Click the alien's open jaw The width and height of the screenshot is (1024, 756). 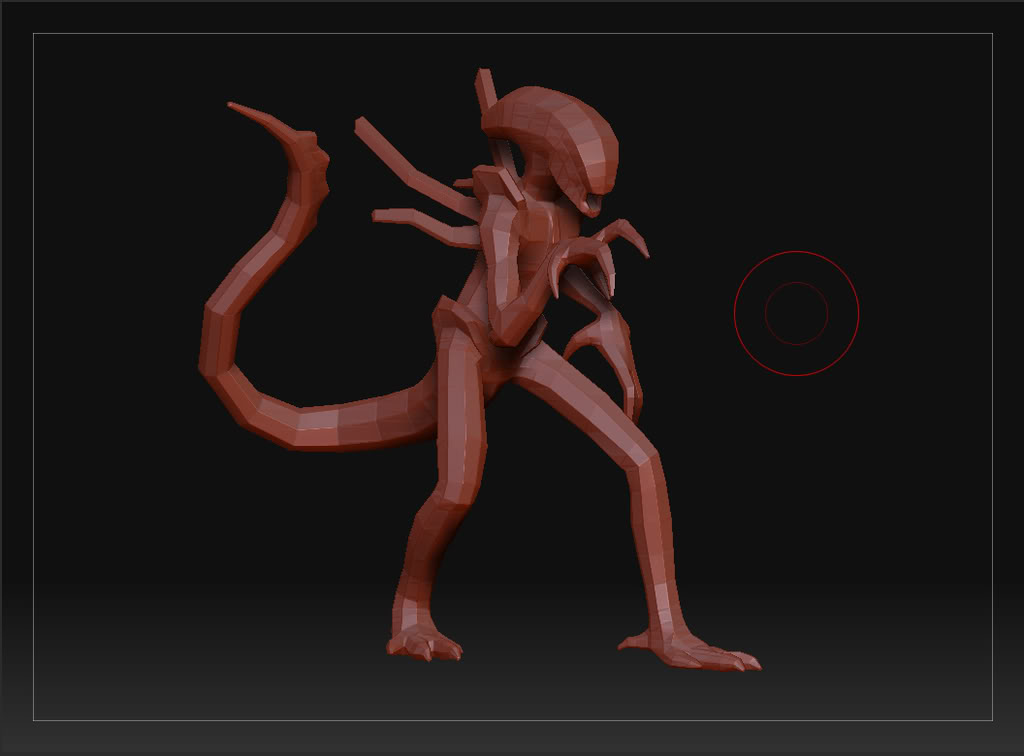(592, 203)
